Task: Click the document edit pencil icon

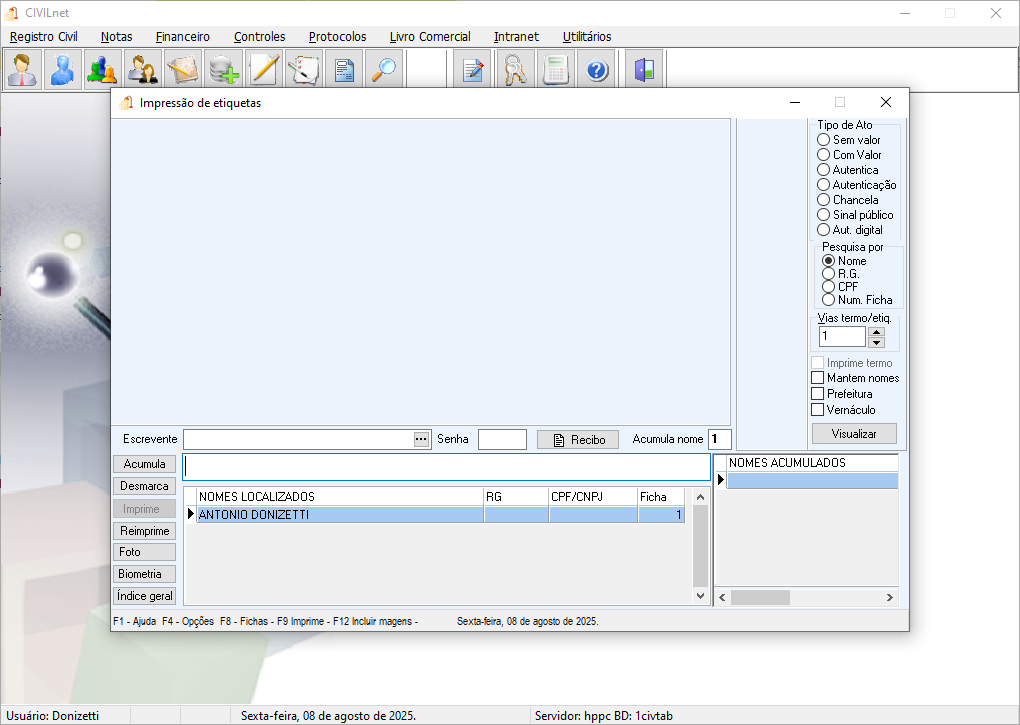Action: pos(472,69)
